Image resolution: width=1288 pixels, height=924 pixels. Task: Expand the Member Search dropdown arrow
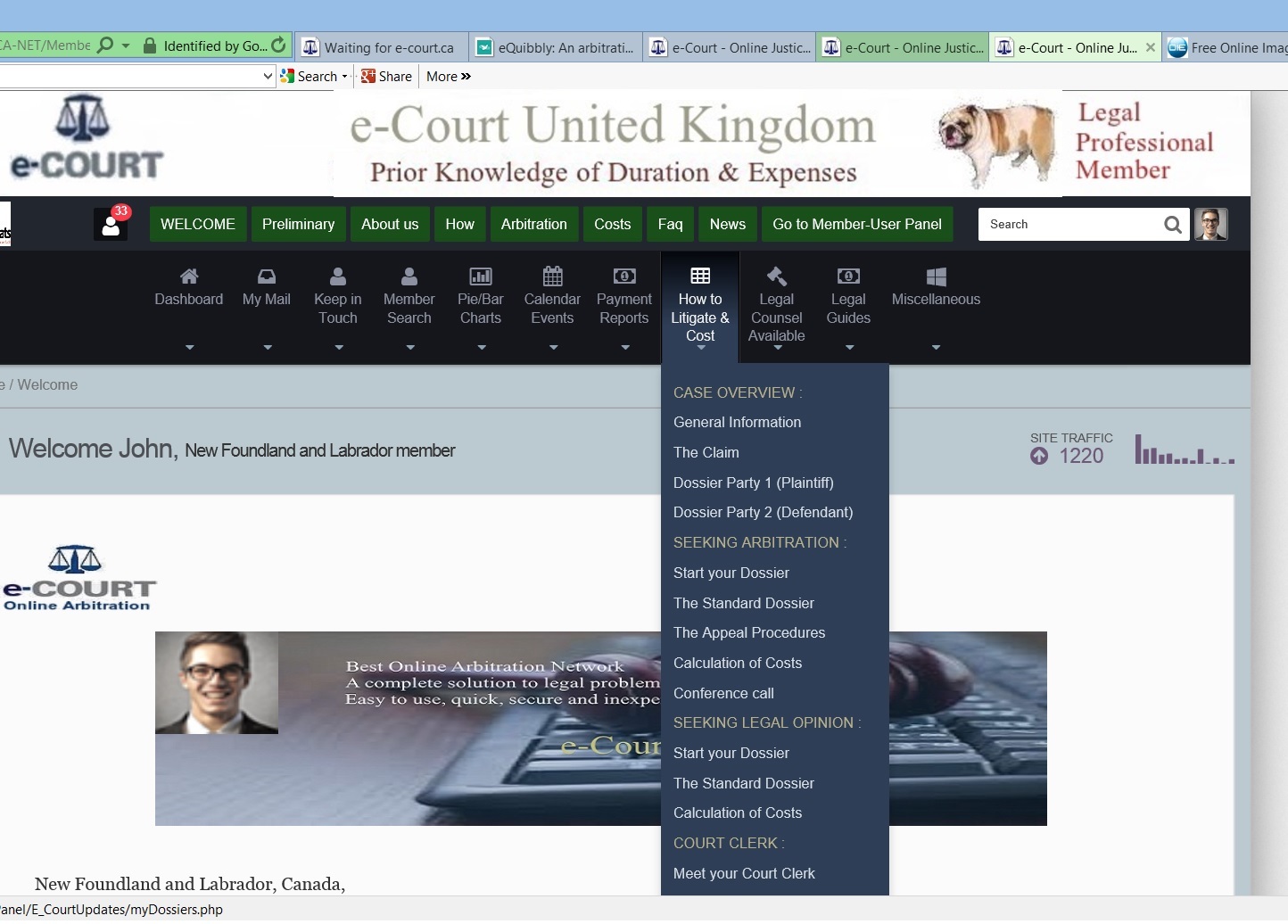tap(410, 347)
